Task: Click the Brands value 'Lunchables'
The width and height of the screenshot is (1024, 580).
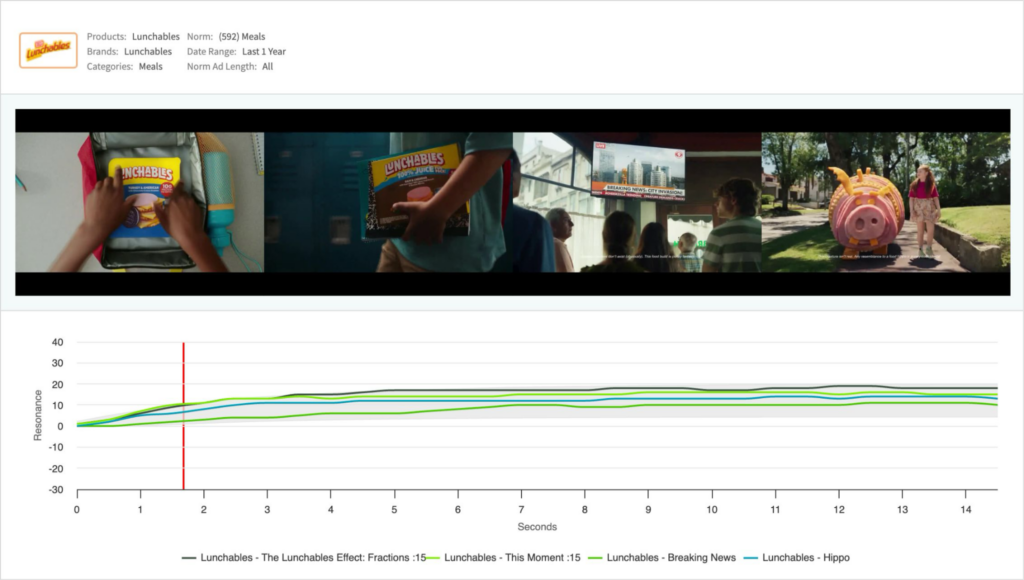Action: click(x=148, y=52)
